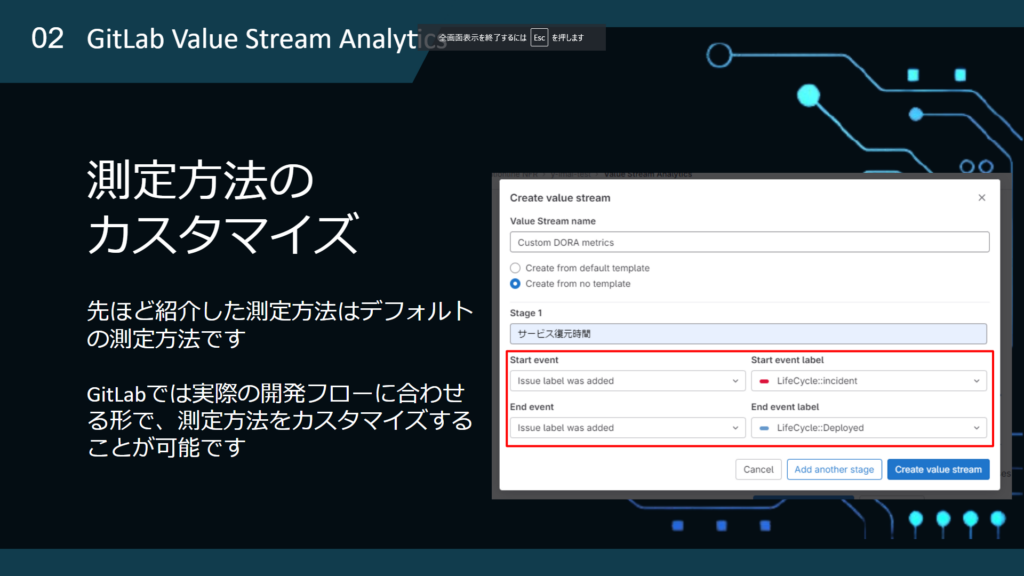Click the Stage 1 name field
The width and height of the screenshot is (1024, 576).
(x=748, y=334)
